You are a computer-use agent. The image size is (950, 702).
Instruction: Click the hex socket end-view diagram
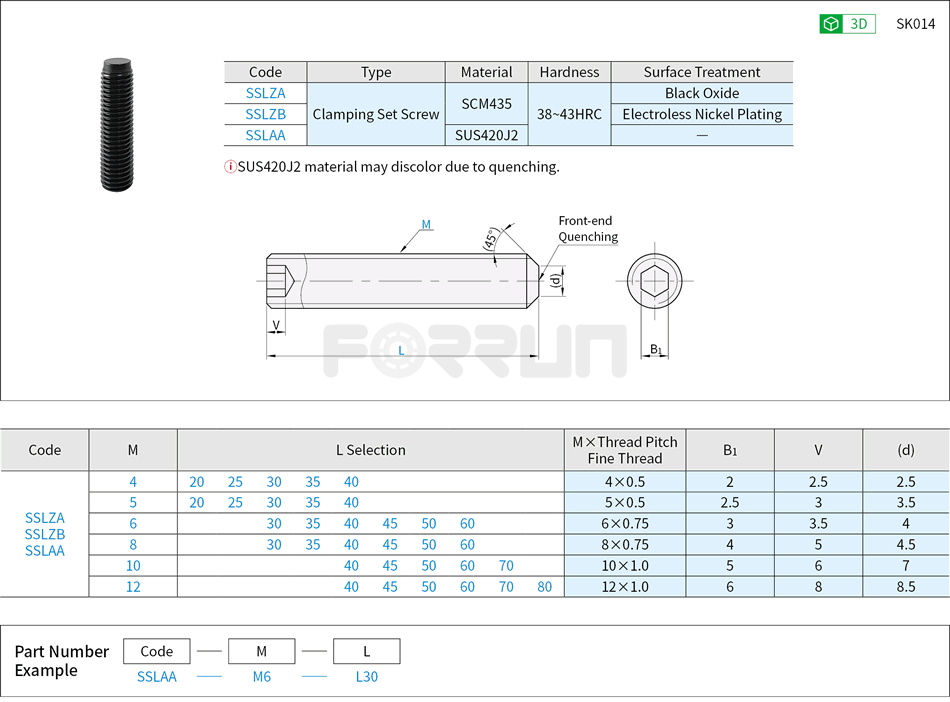pyautogui.click(x=656, y=280)
